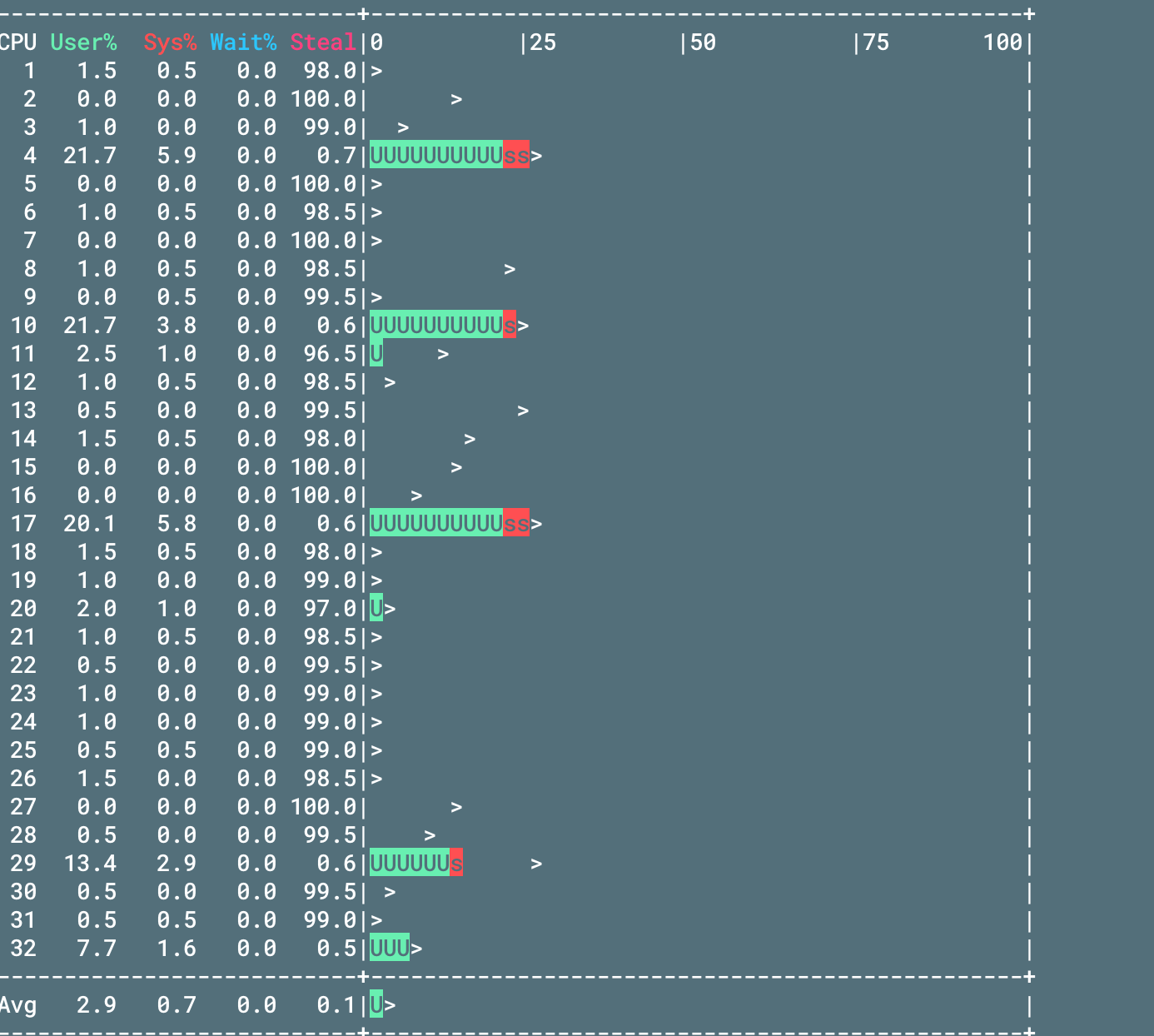Click the ">" peak marker on CPU 14
This screenshot has height=1036, width=1154.
(470, 439)
